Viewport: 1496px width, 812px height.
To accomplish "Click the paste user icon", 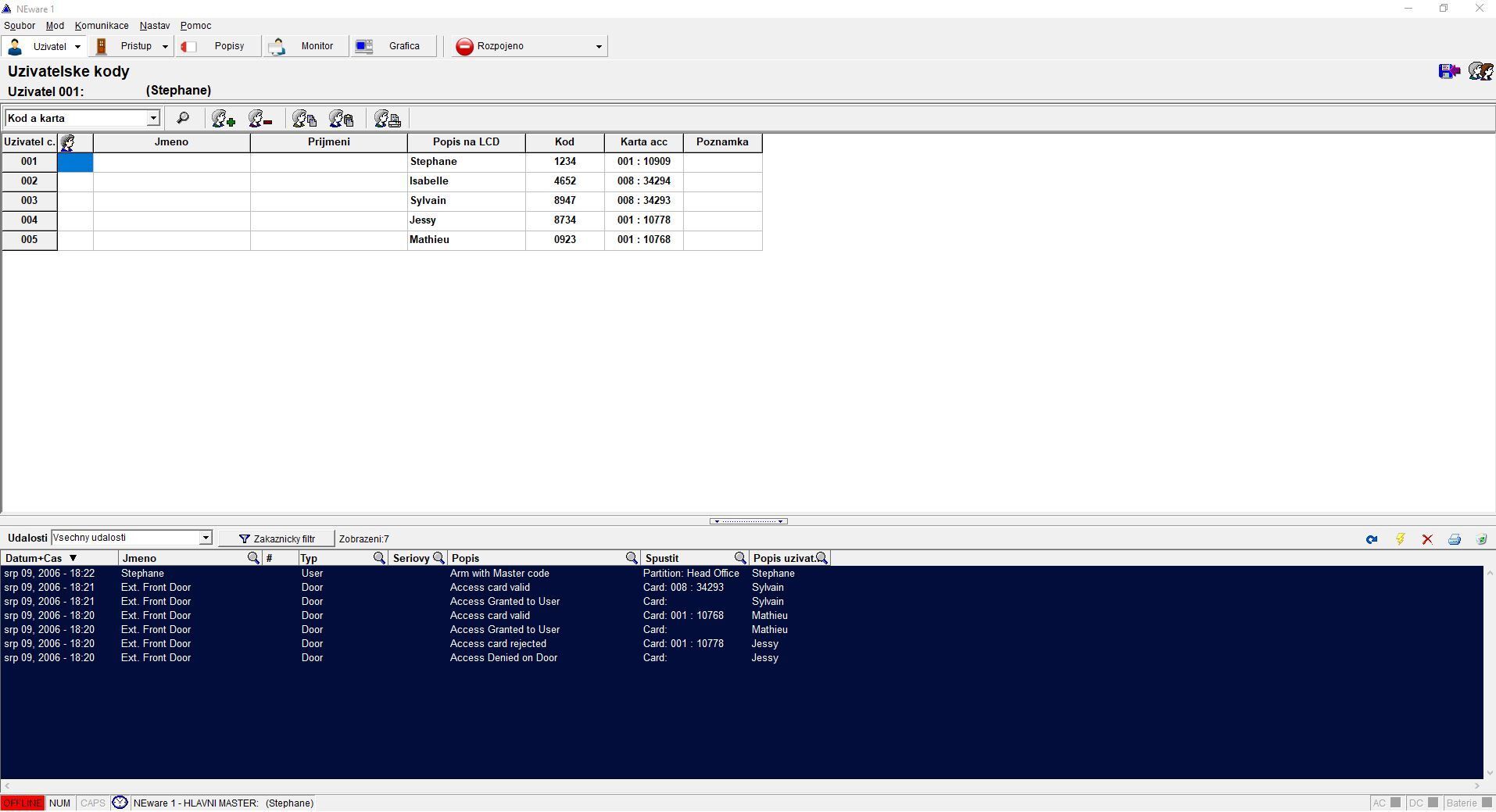I will tap(342, 119).
